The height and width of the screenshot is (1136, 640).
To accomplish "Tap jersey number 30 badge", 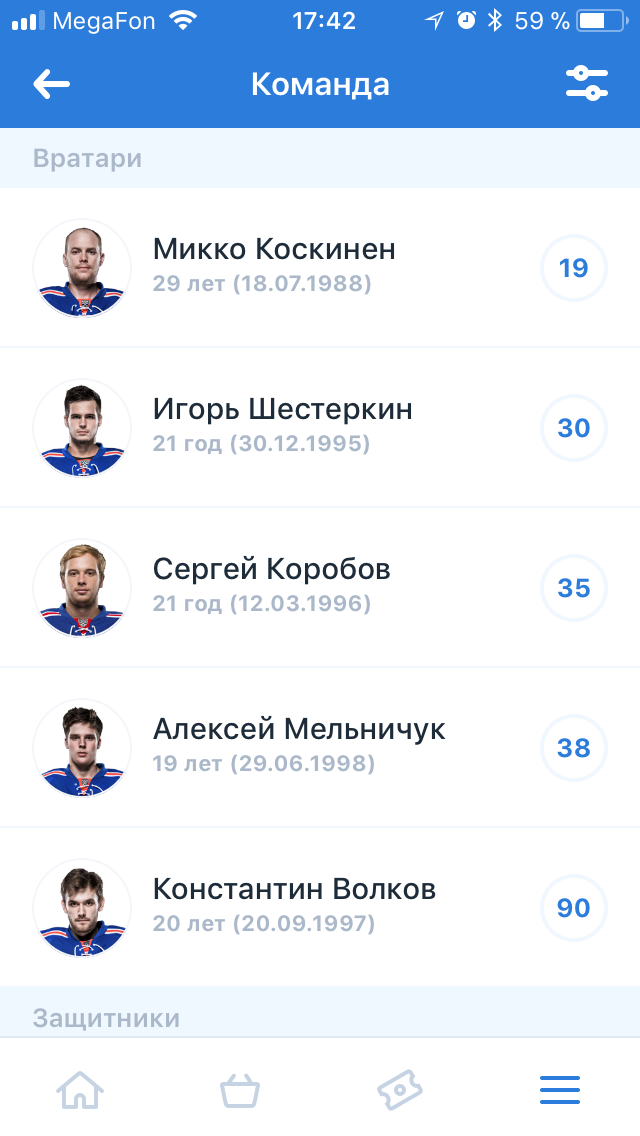I will (x=574, y=428).
